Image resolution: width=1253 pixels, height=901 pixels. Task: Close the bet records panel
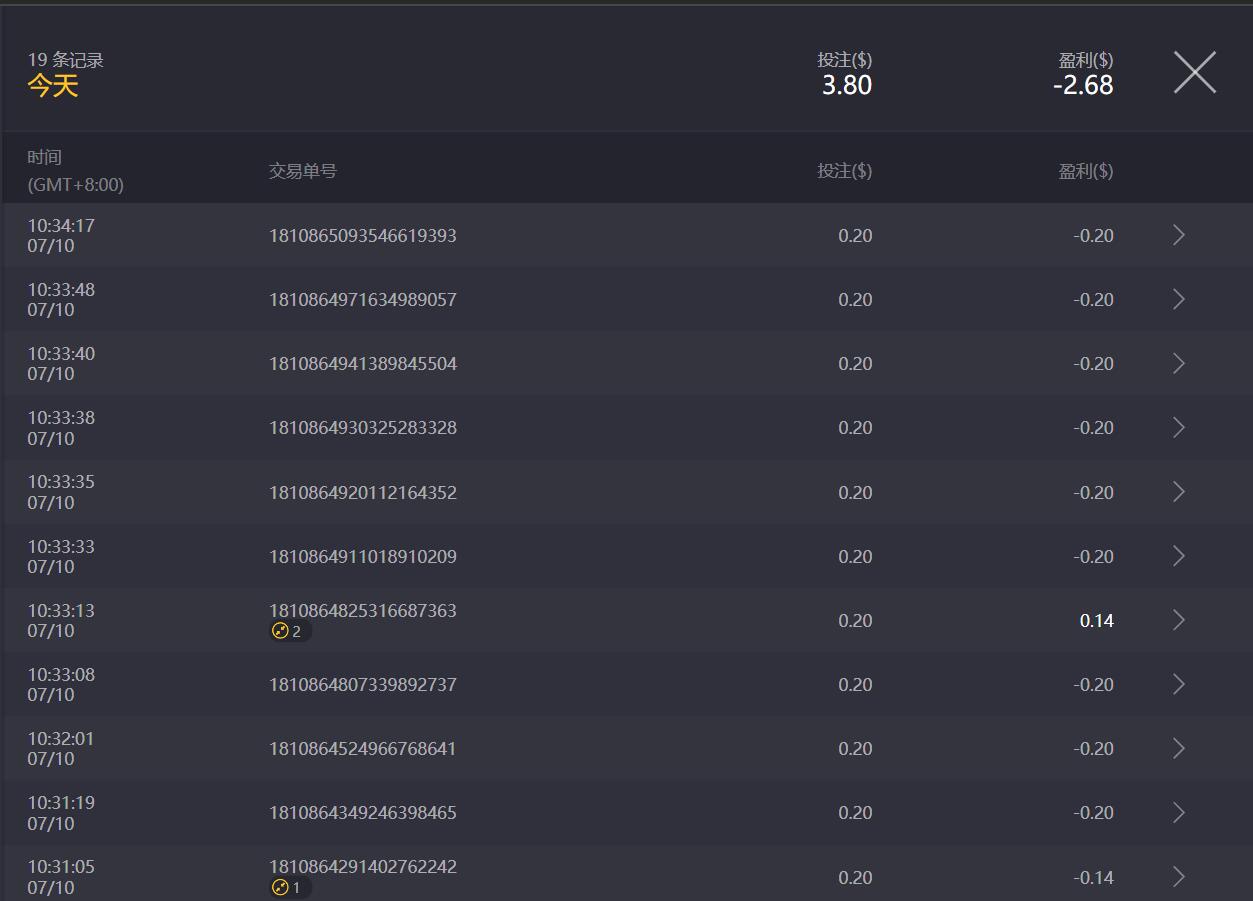(x=1194, y=73)
